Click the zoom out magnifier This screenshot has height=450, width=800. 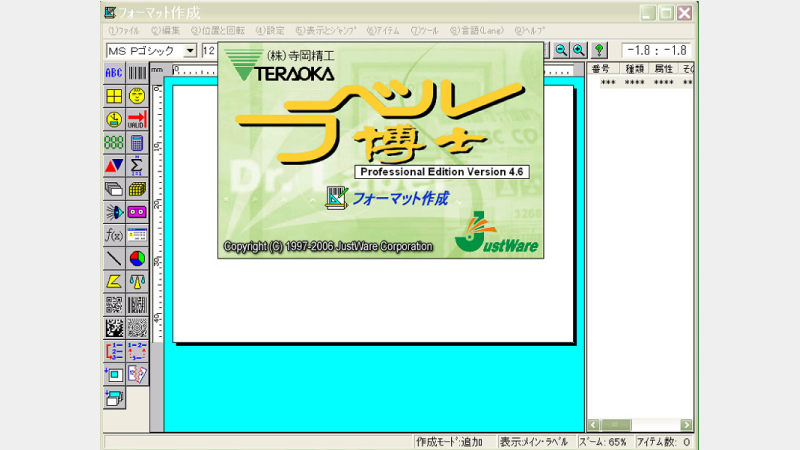tap(561, 50)
